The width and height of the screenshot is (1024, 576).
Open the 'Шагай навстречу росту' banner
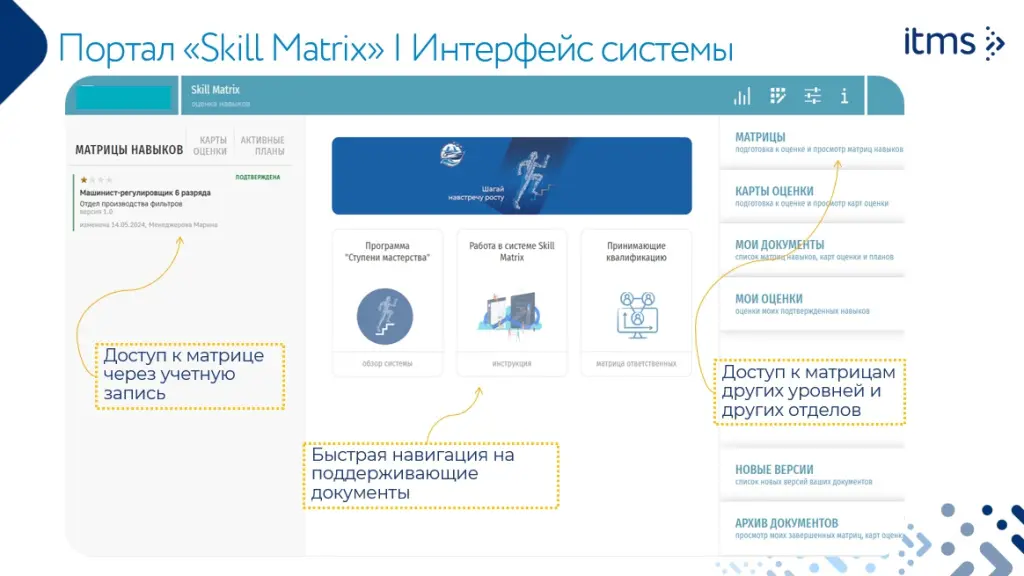click(512, 175)
